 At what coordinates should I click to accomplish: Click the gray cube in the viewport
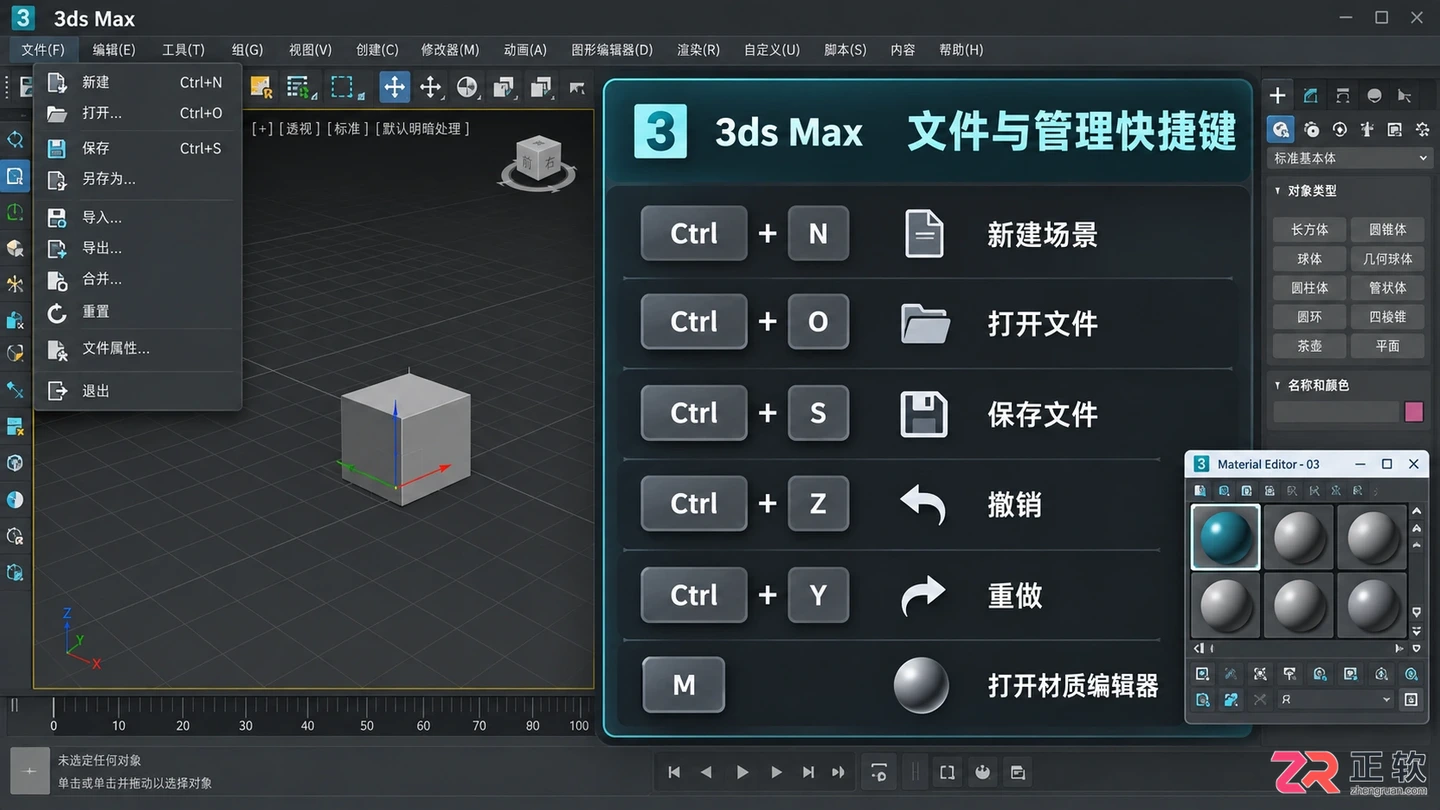405,438
